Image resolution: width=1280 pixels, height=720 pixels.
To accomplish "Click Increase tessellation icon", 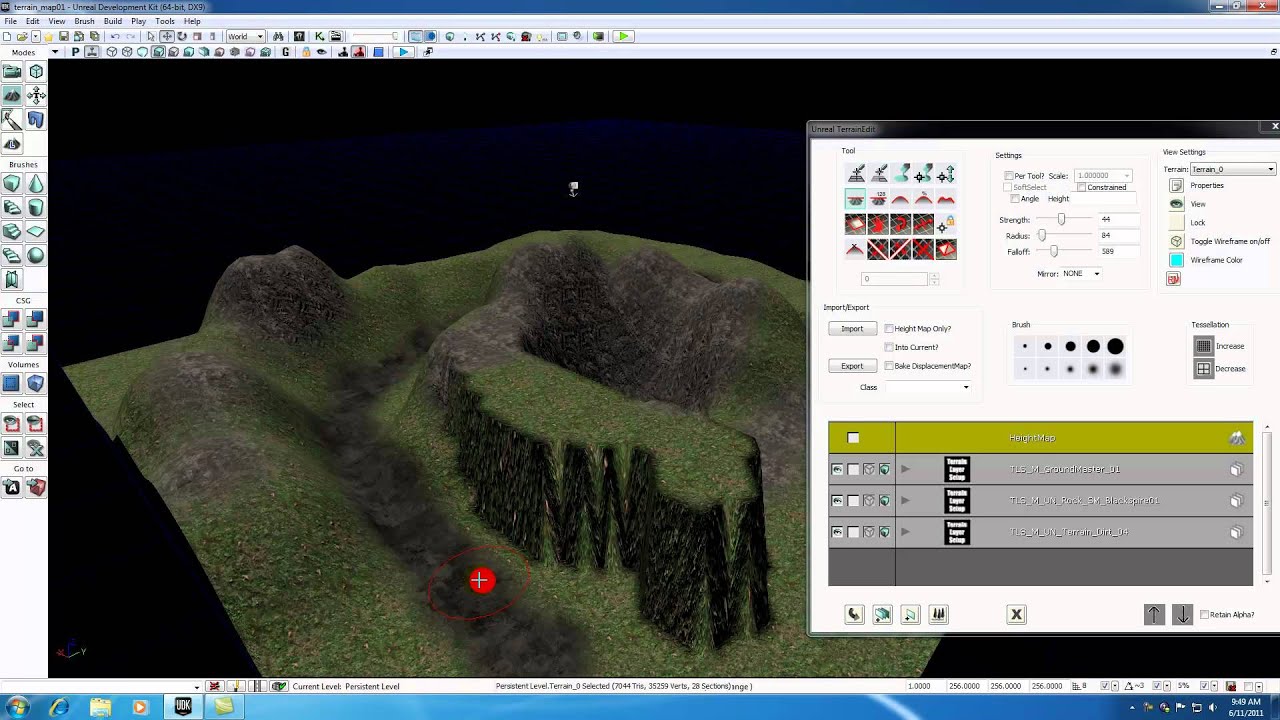I will [1203, 346].
